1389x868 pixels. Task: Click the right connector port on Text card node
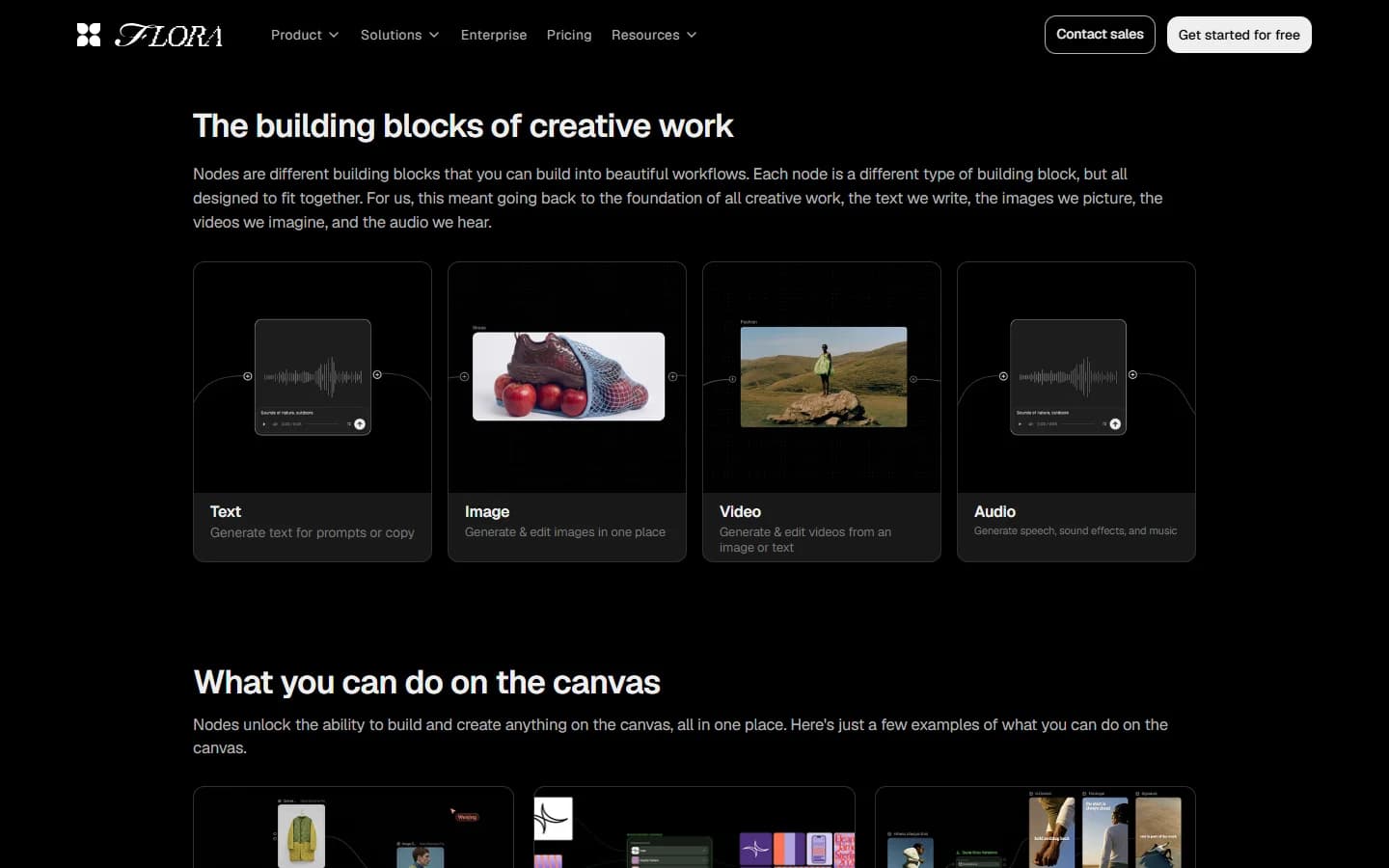(377, 374)
